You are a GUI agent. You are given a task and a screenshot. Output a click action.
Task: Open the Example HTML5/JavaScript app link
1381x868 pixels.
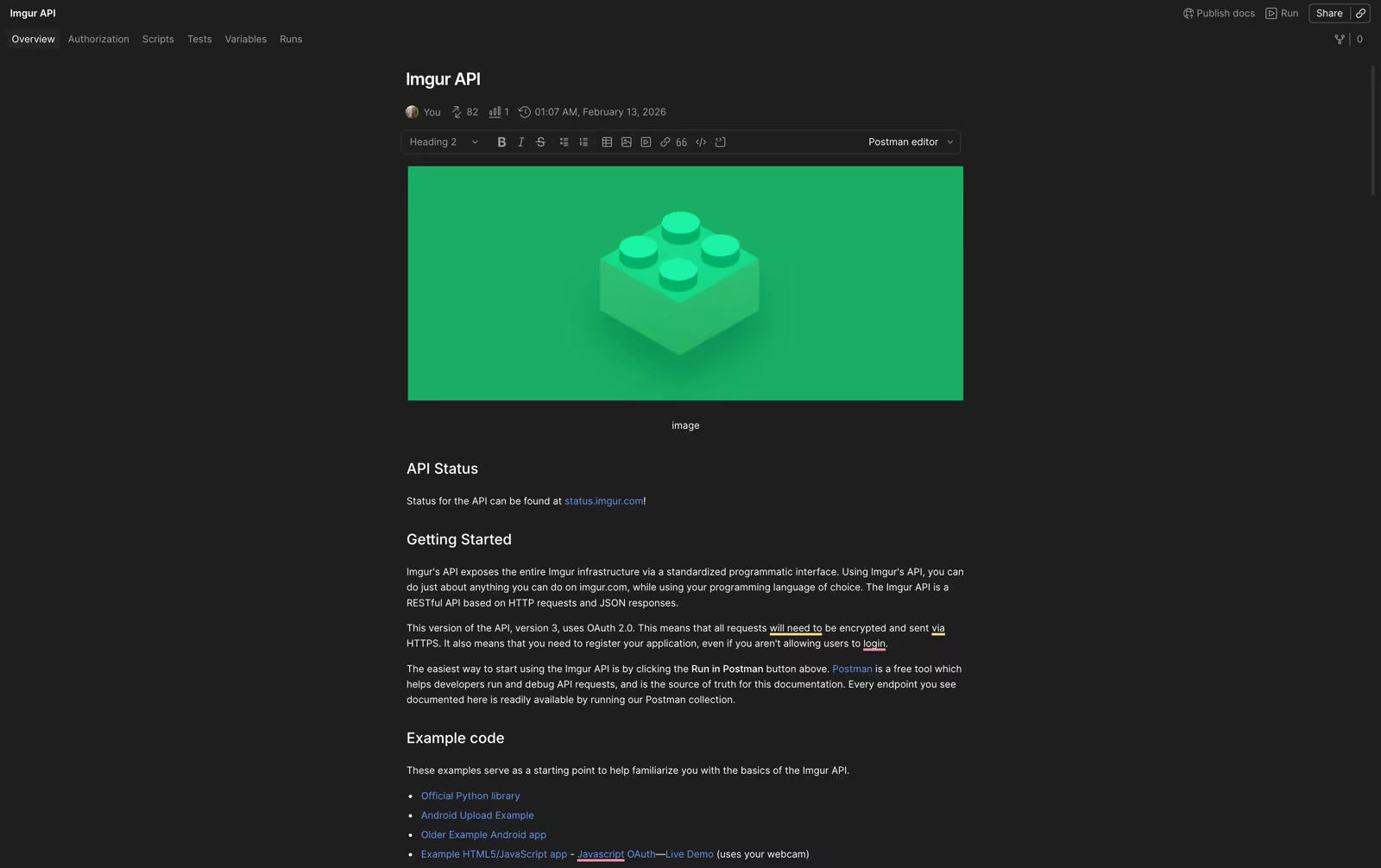coord(494,854)
